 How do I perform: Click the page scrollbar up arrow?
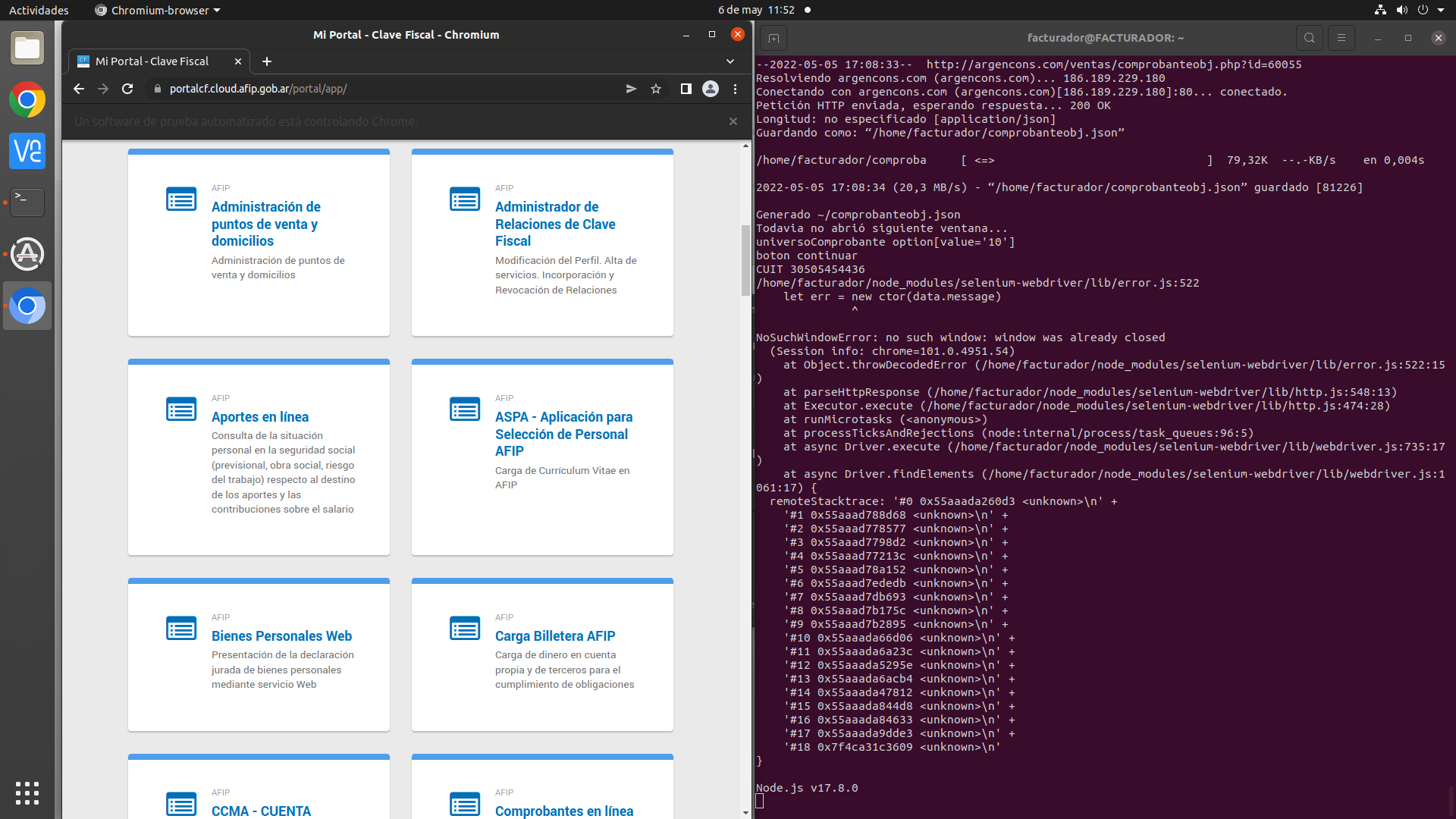point(745,146)
